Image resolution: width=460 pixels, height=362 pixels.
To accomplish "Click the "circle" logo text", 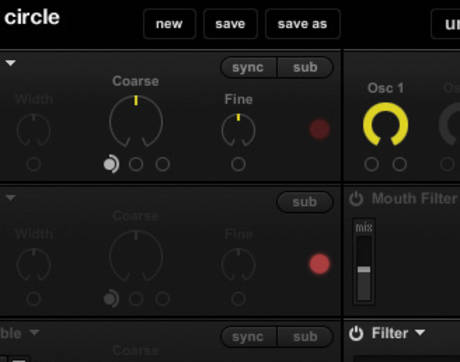I will tap(32, 17).
